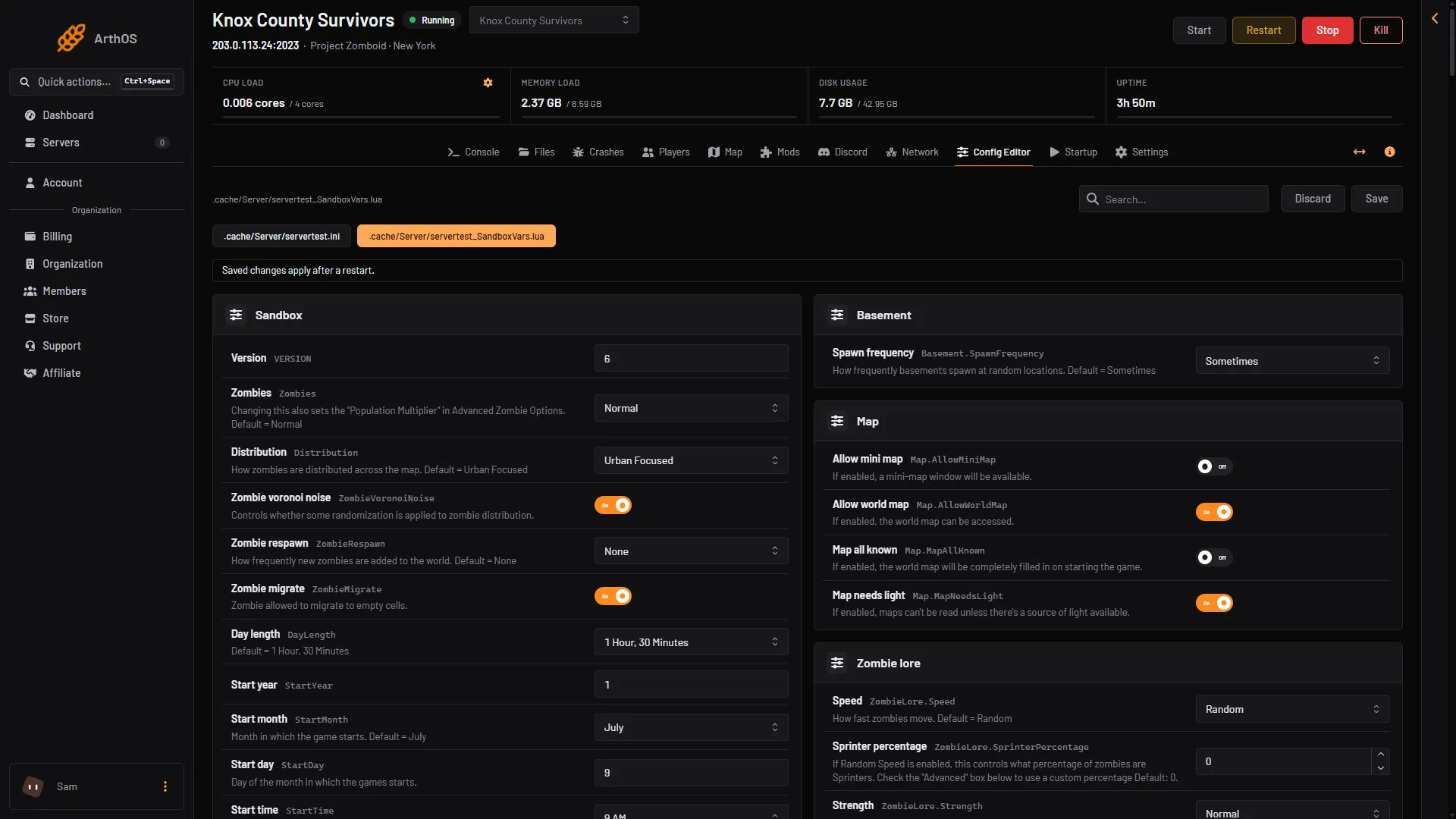Open the Zombie respawn dropdown
1456x819 pixels.
[x=691, y=551]
